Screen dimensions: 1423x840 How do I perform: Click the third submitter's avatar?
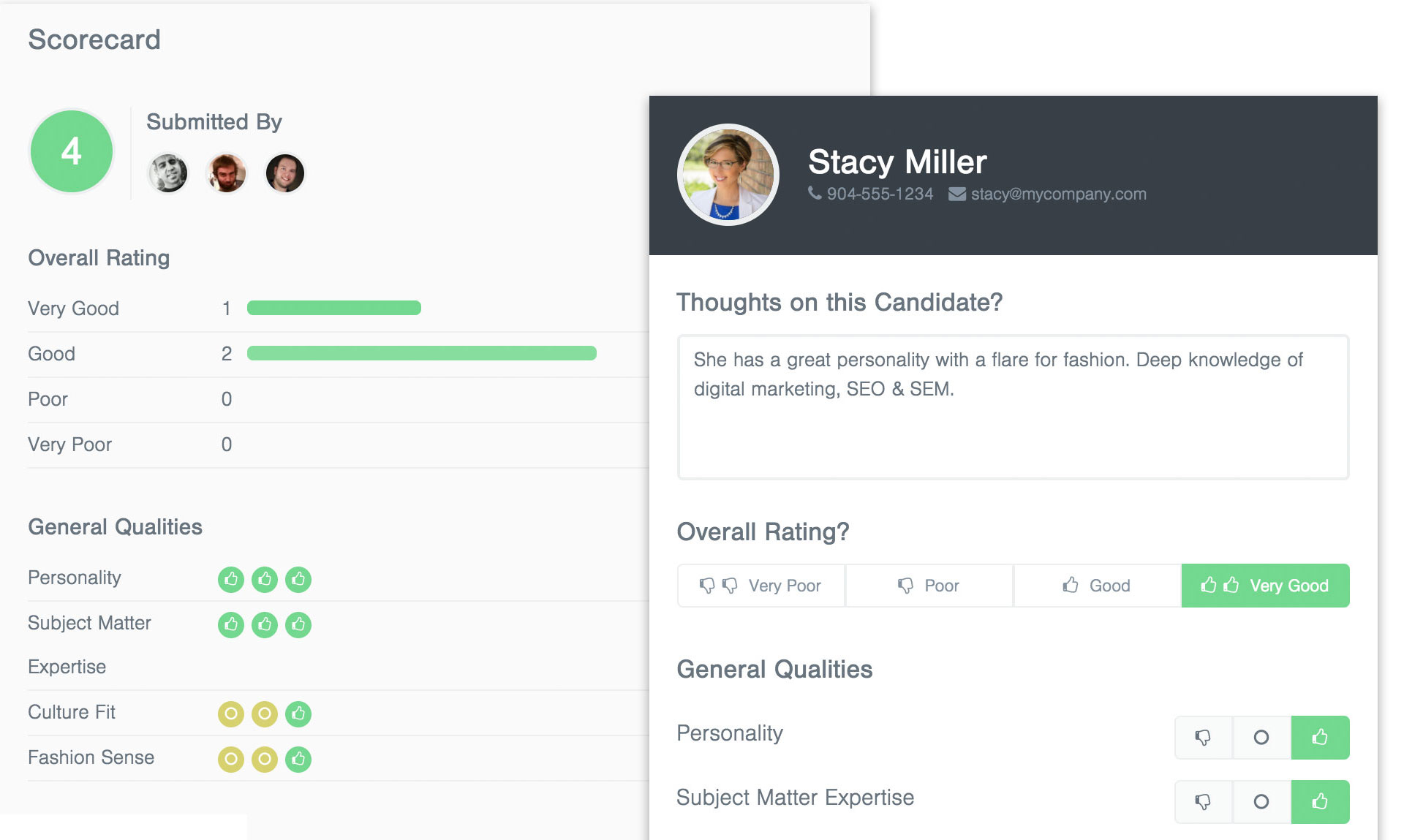click(x=285, y=173)
